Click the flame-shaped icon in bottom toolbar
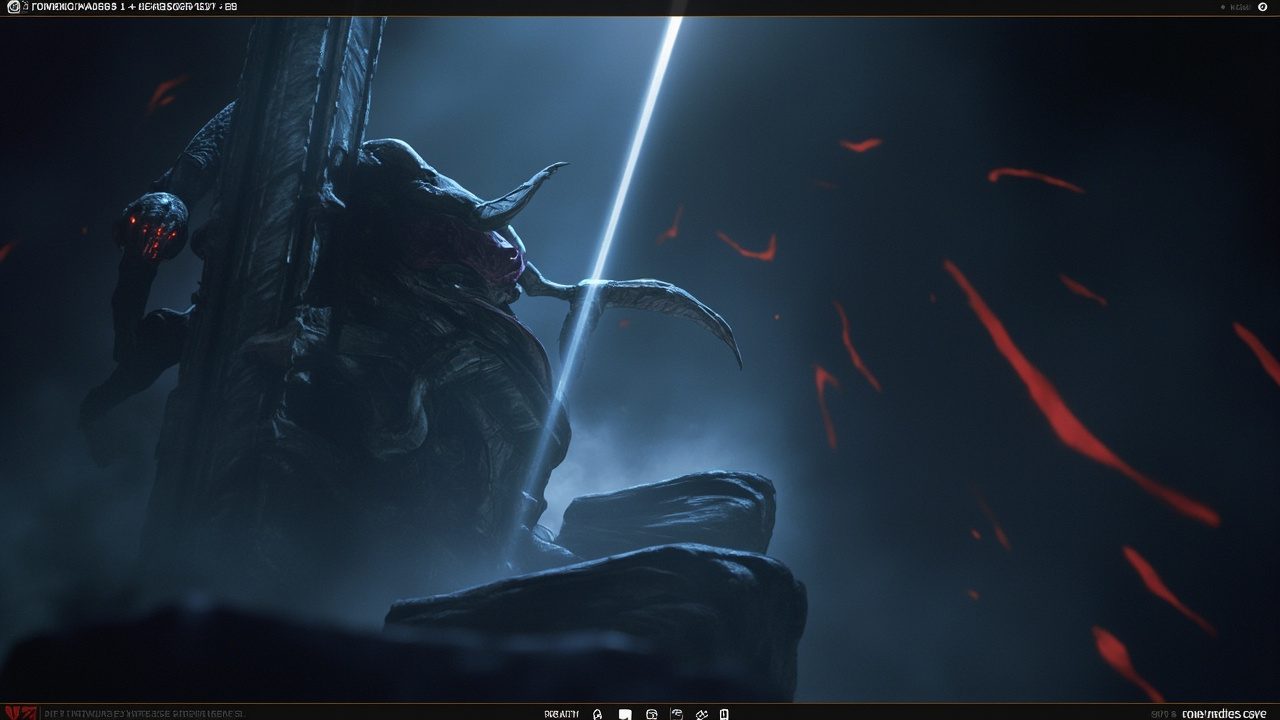 click(x=598, y=714)
